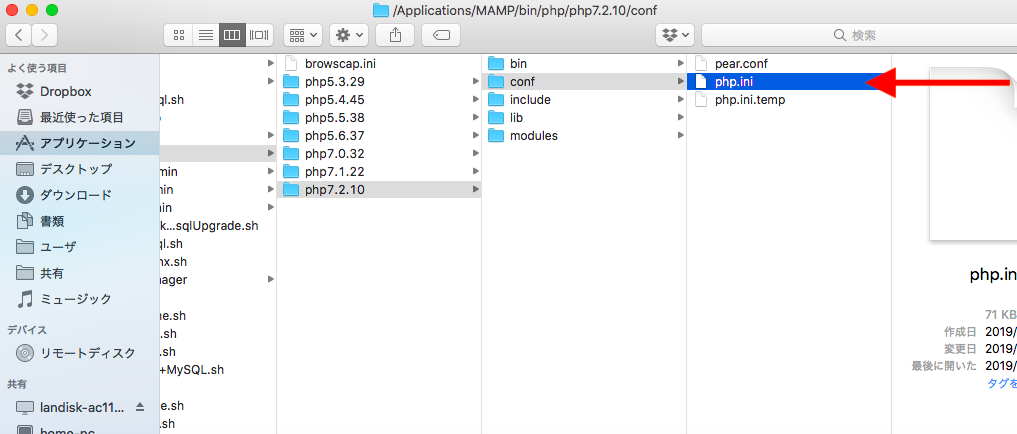Focus the 検索 search field
The width and height of the screenshot is (1017, 434).
[x=859, y=35]
